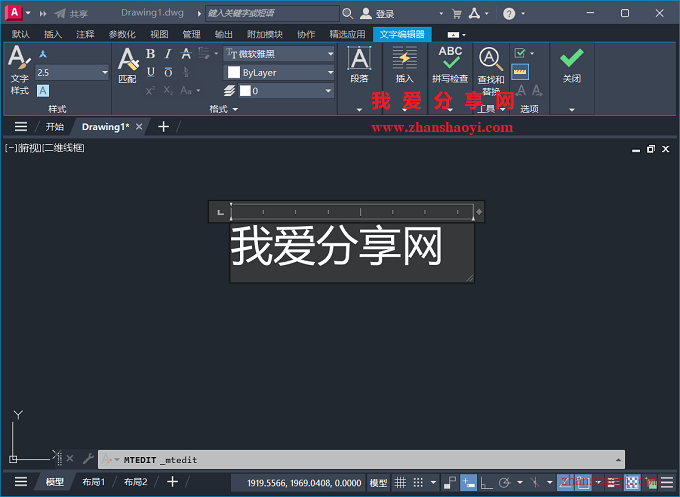Expand the text height 2.5 dropdown
680x497 pixels.
(104, 73)
